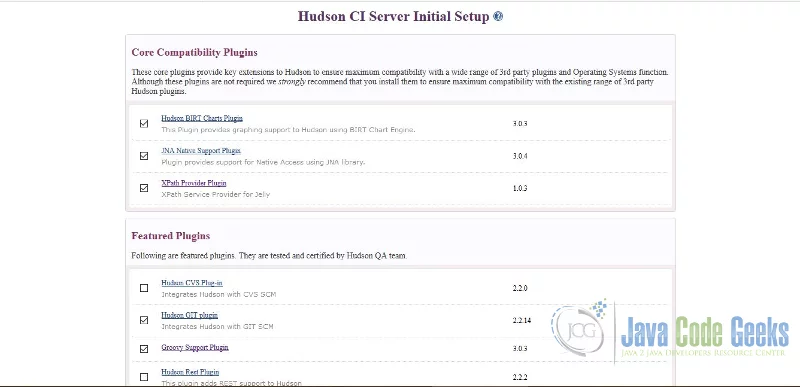The height and width of the screenshot is (387, 800).
Task: Click the Hudson CI Server Initial Setup title
Action: (393, 16)
